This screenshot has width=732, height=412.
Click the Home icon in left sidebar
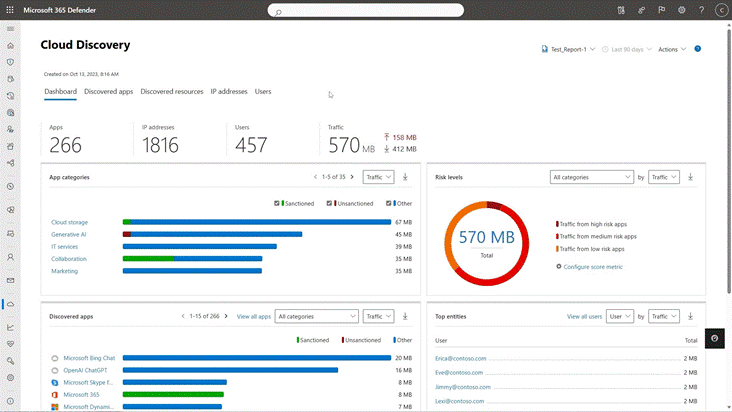(11, 46)
